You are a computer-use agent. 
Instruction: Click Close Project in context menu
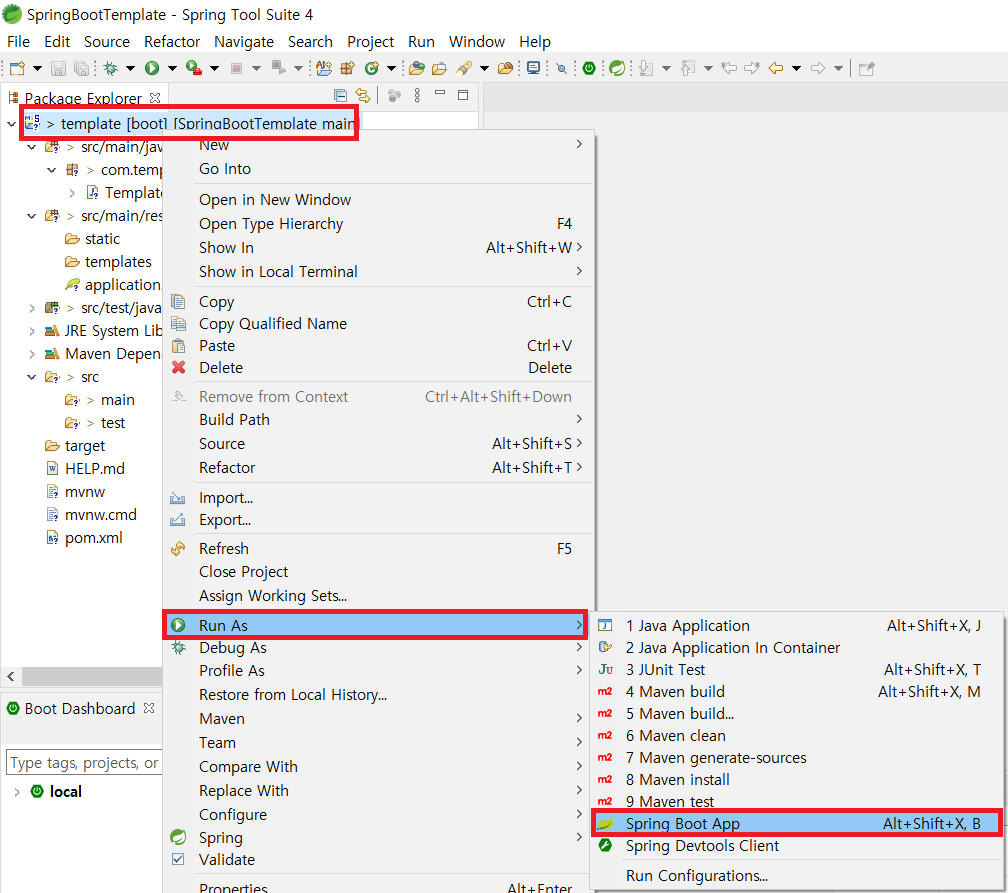tap(378, 572)
